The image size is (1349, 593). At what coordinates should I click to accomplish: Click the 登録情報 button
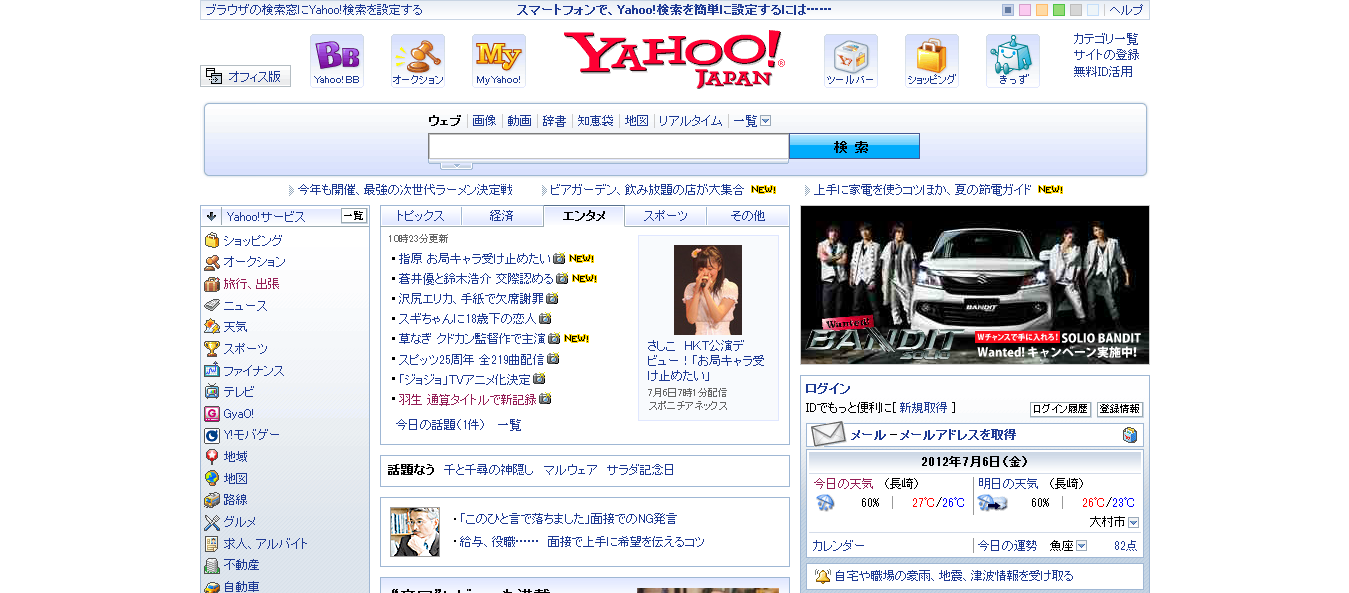point(1120,409)
